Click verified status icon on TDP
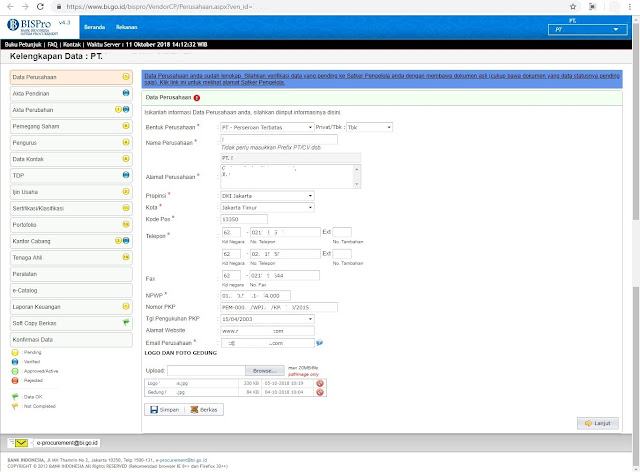 point(126,175)
